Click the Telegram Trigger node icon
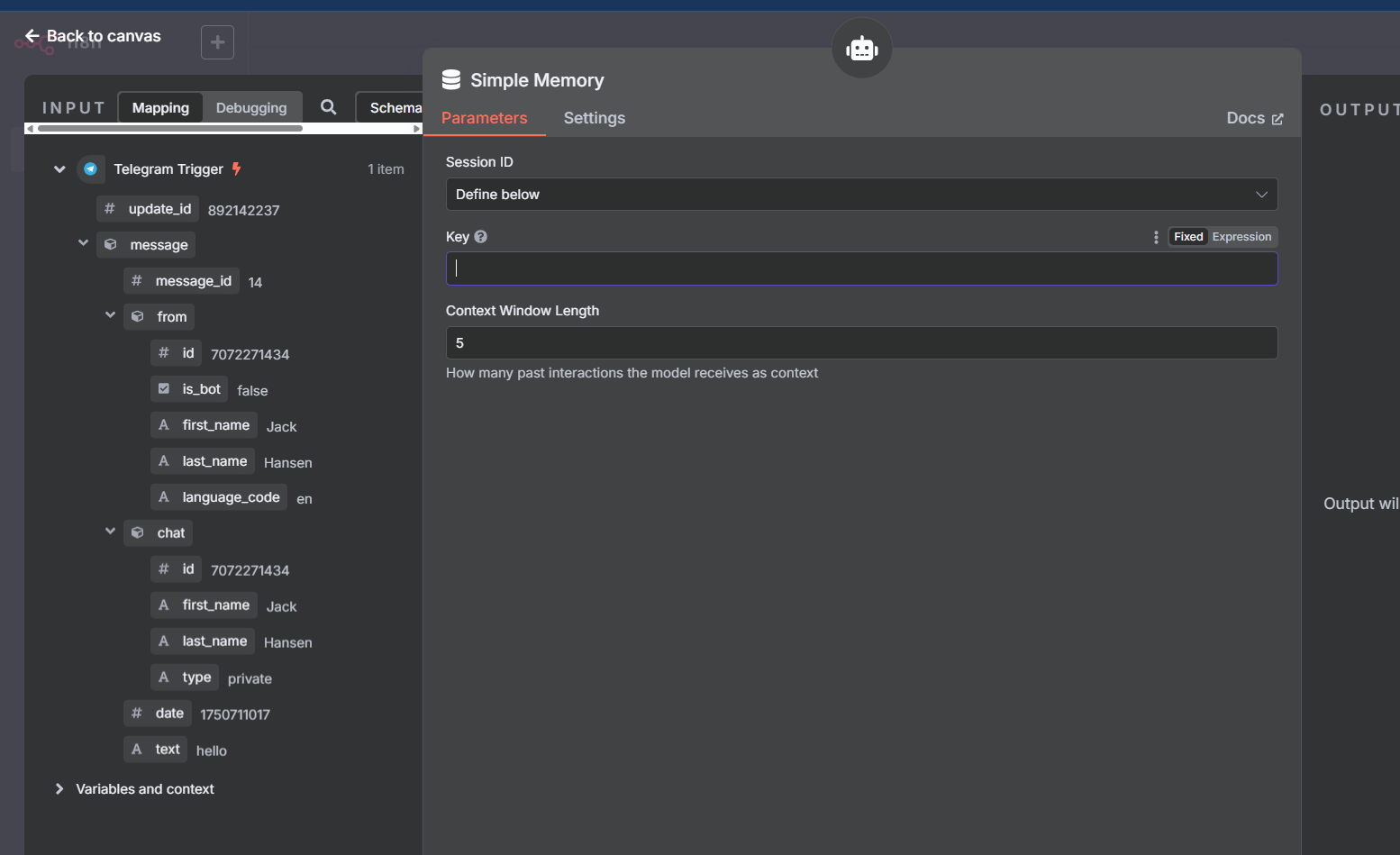Screen dimensions: 1400x855 click(x=91, y=168)
